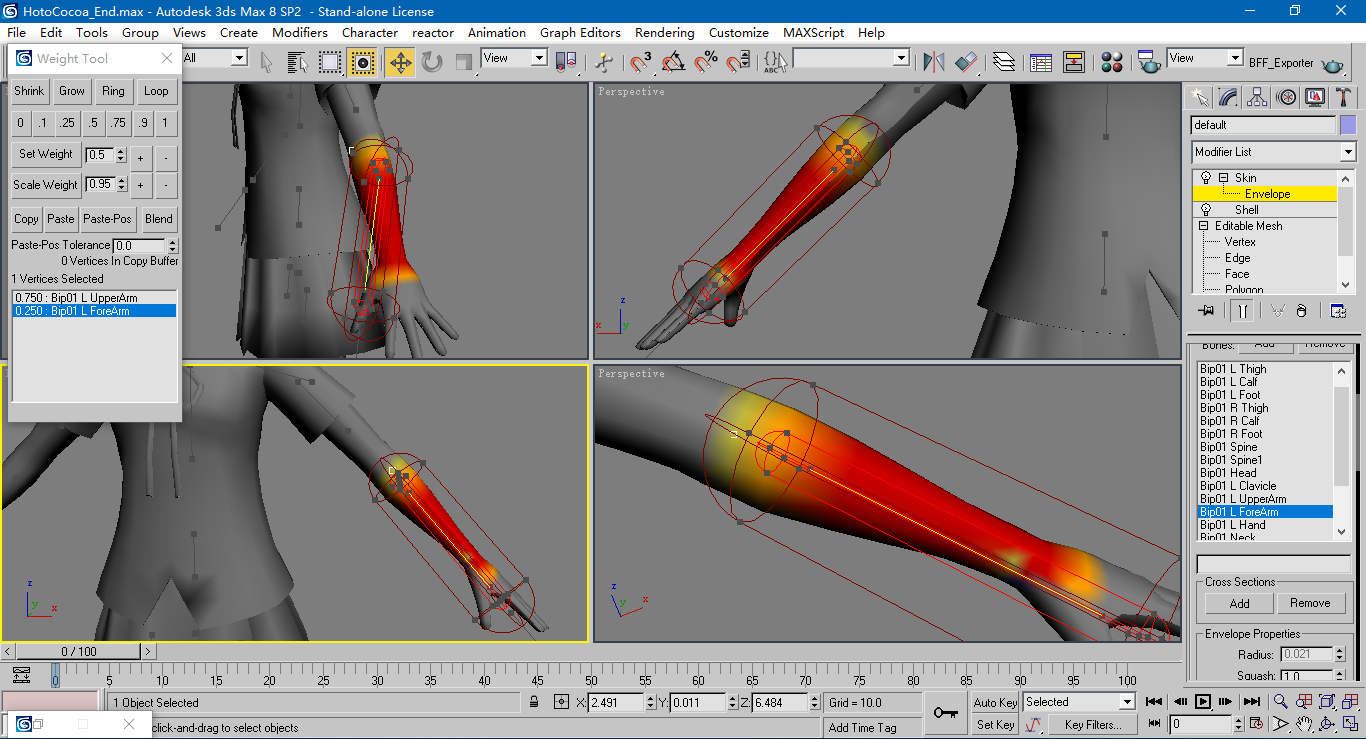This screenshot has height=739, width=1366.
Task: Collapse the Editable Mesh tree node
Action: point(1204,226)
